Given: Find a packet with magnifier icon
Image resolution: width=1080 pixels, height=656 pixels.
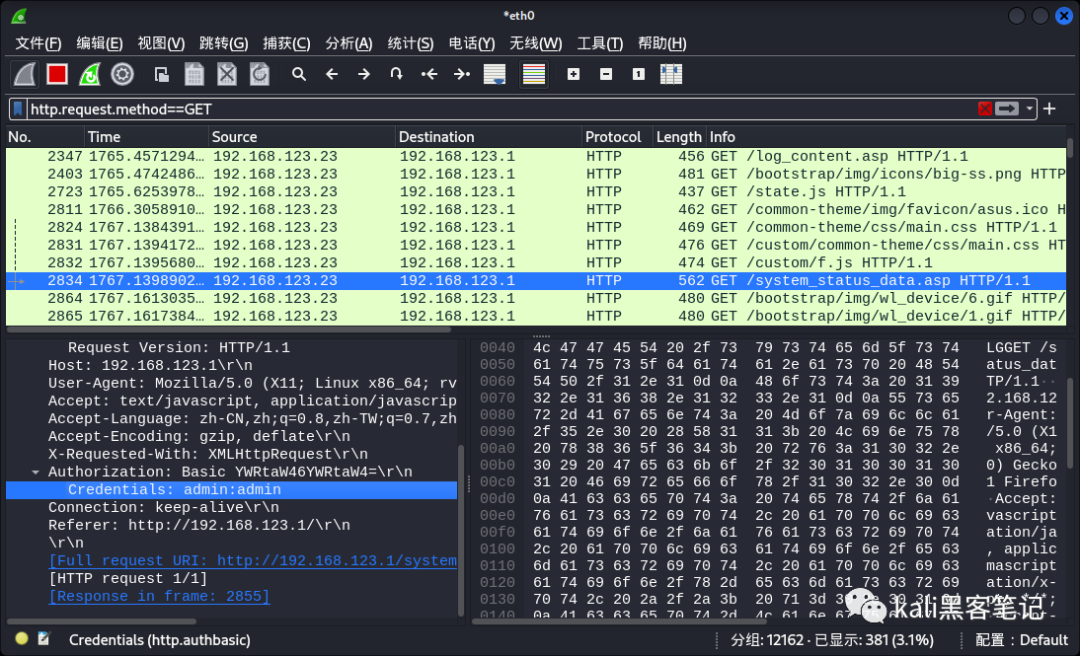Looking at the screenshot, I should pyautogui.click(x=298, y=74).
